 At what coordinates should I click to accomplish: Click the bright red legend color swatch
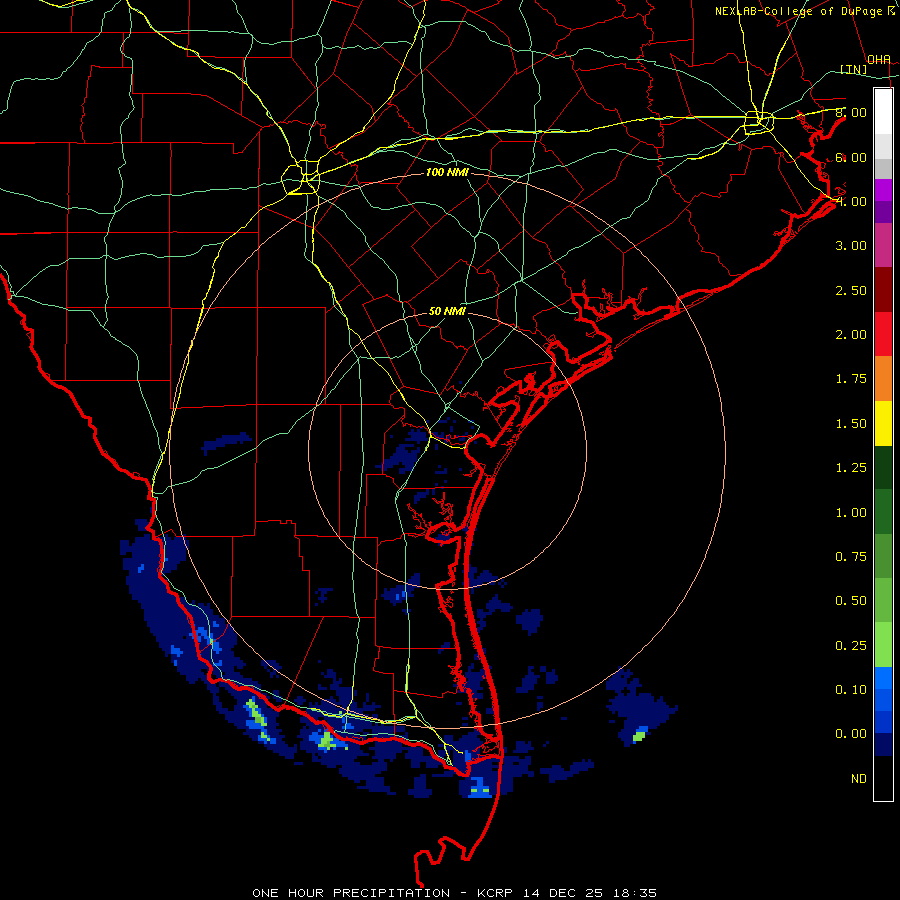883,334
